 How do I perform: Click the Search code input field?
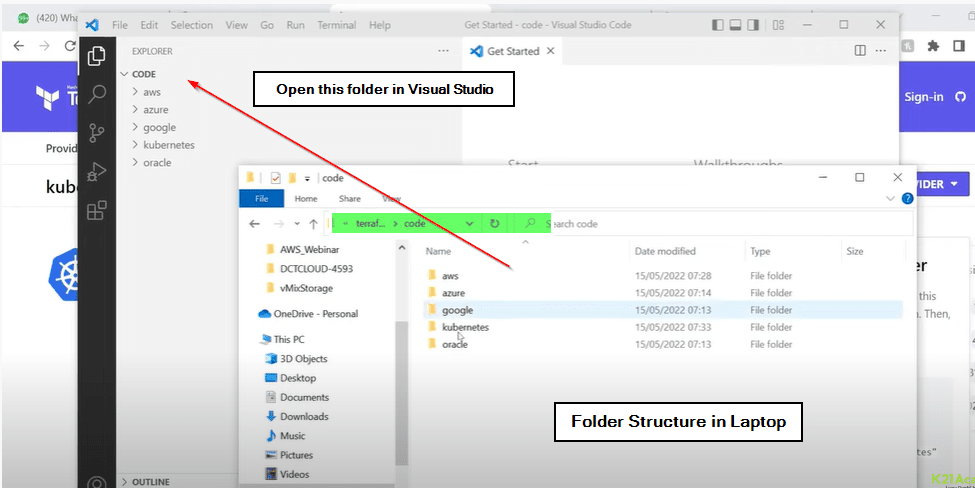[713, 223]
